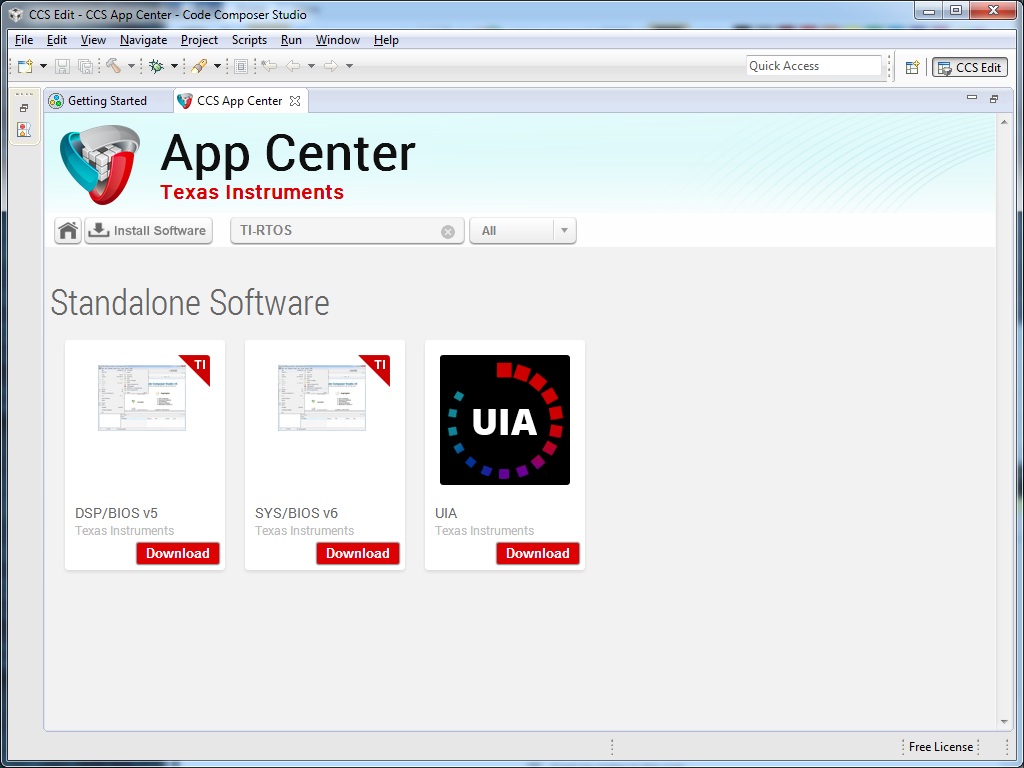Image resolution: width=1024 pixels, height=768 pixels.
Task: Click the Free License status text
Action: [941, 746]
